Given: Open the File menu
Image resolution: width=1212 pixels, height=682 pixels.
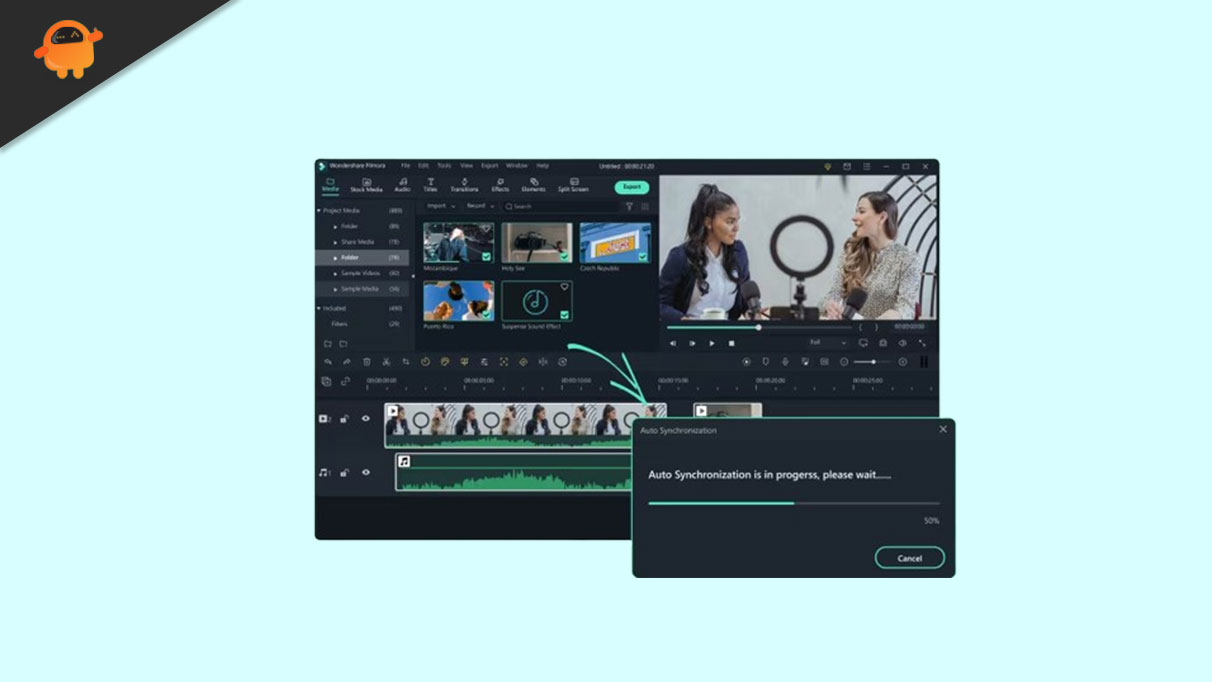Looking at the screenshot, I should [405, 165].
